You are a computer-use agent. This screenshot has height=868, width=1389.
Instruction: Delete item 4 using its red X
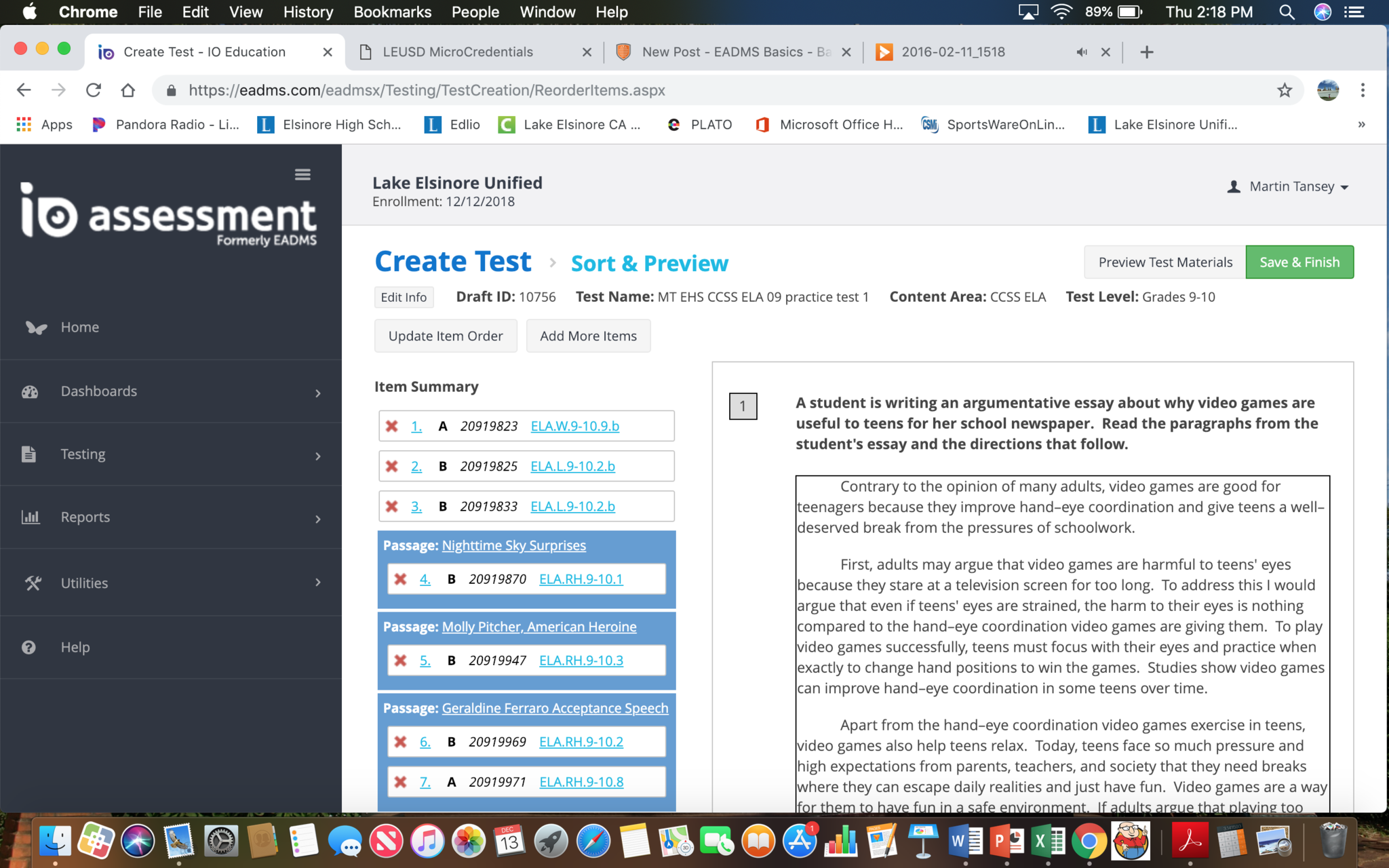(x=401, y=579)
